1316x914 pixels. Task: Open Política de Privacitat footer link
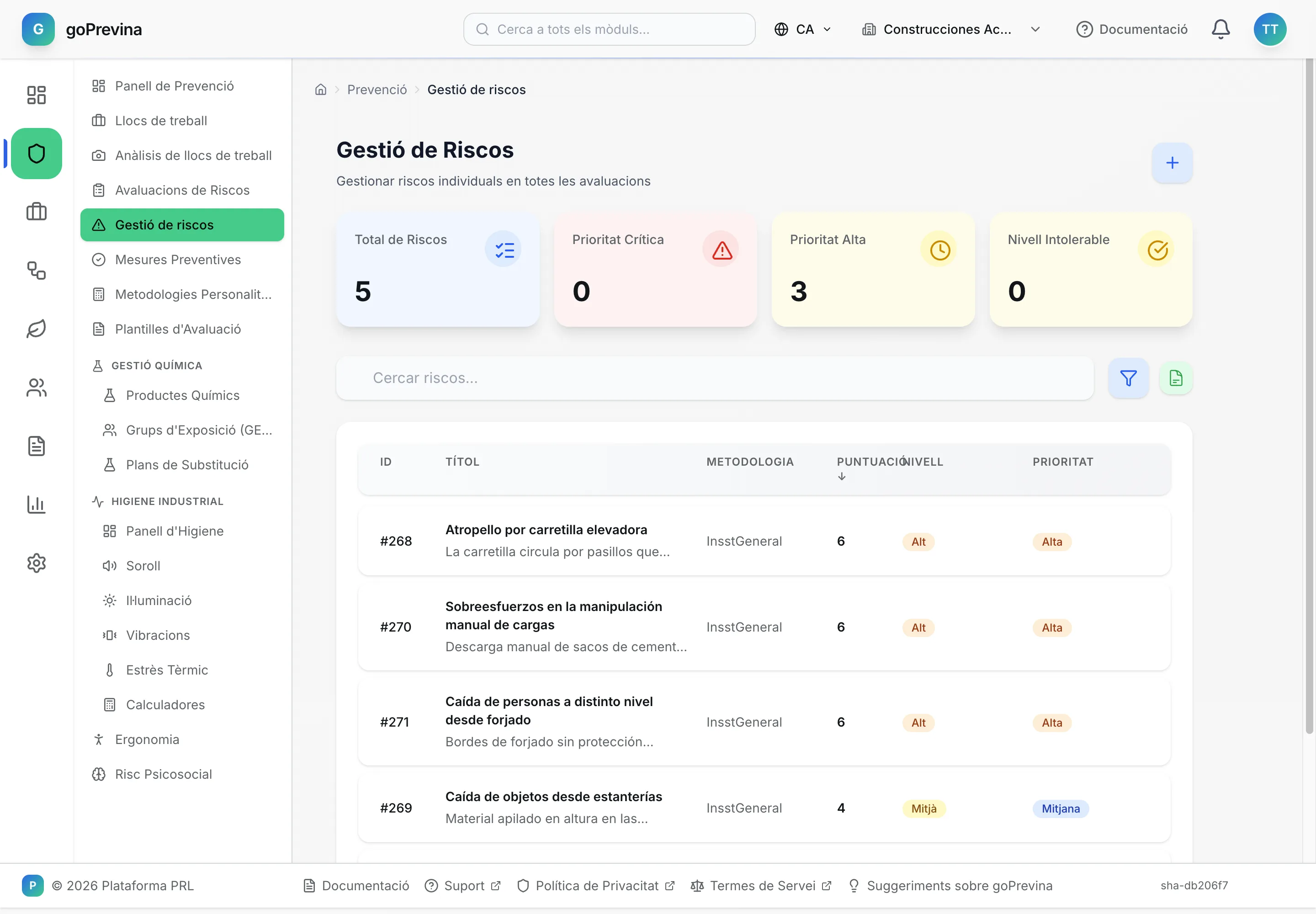click(x=595, y=886)
